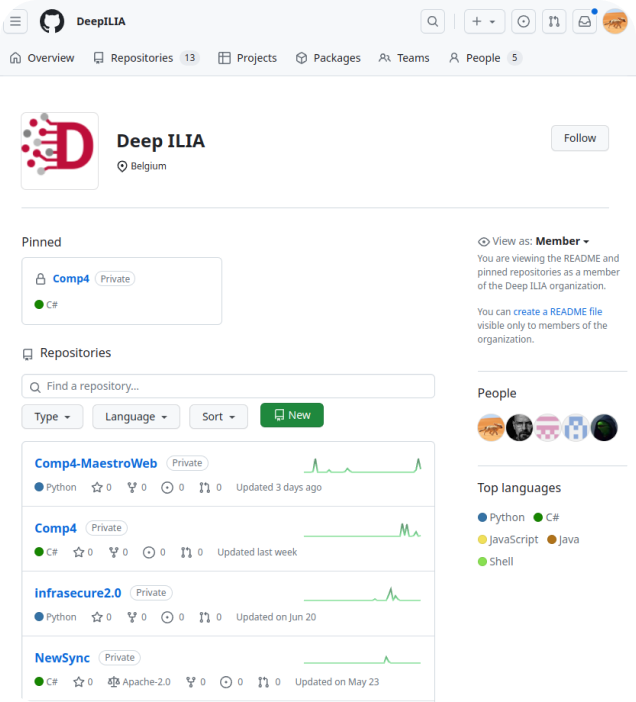
Task: View infrasecure2.0 activity sparkline graph
Action: tap(363, 595)
